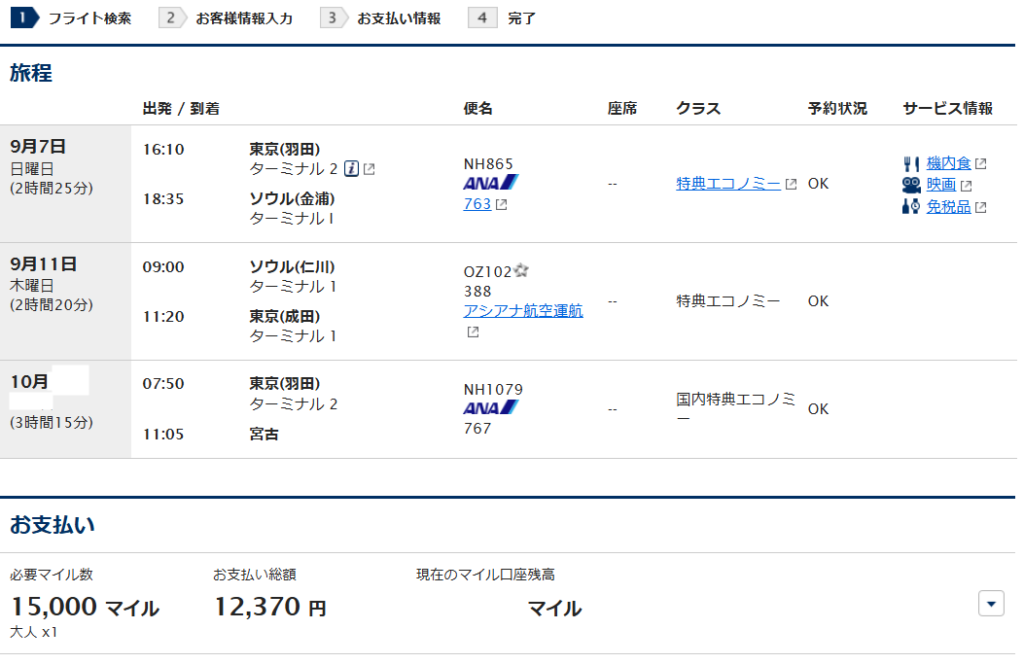This screenshot has width=1024, height=664.
Task: Click the ANA logo under flight NH865
Action: click(491, 183)
